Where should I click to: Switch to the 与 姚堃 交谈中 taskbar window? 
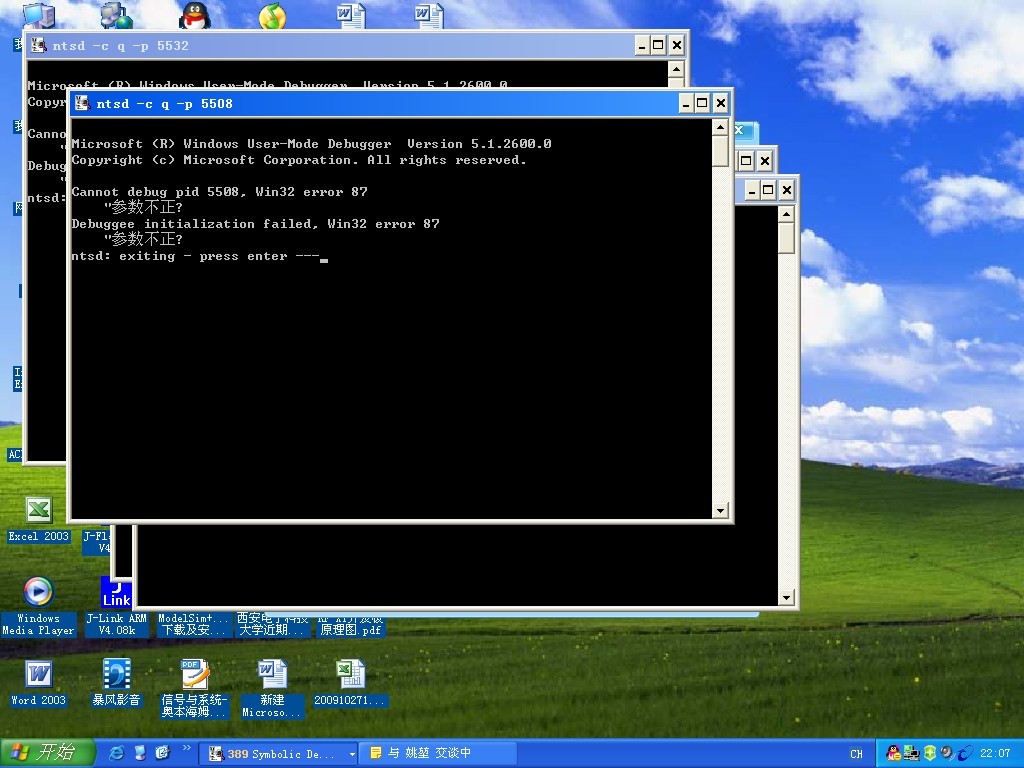(439, 754)
